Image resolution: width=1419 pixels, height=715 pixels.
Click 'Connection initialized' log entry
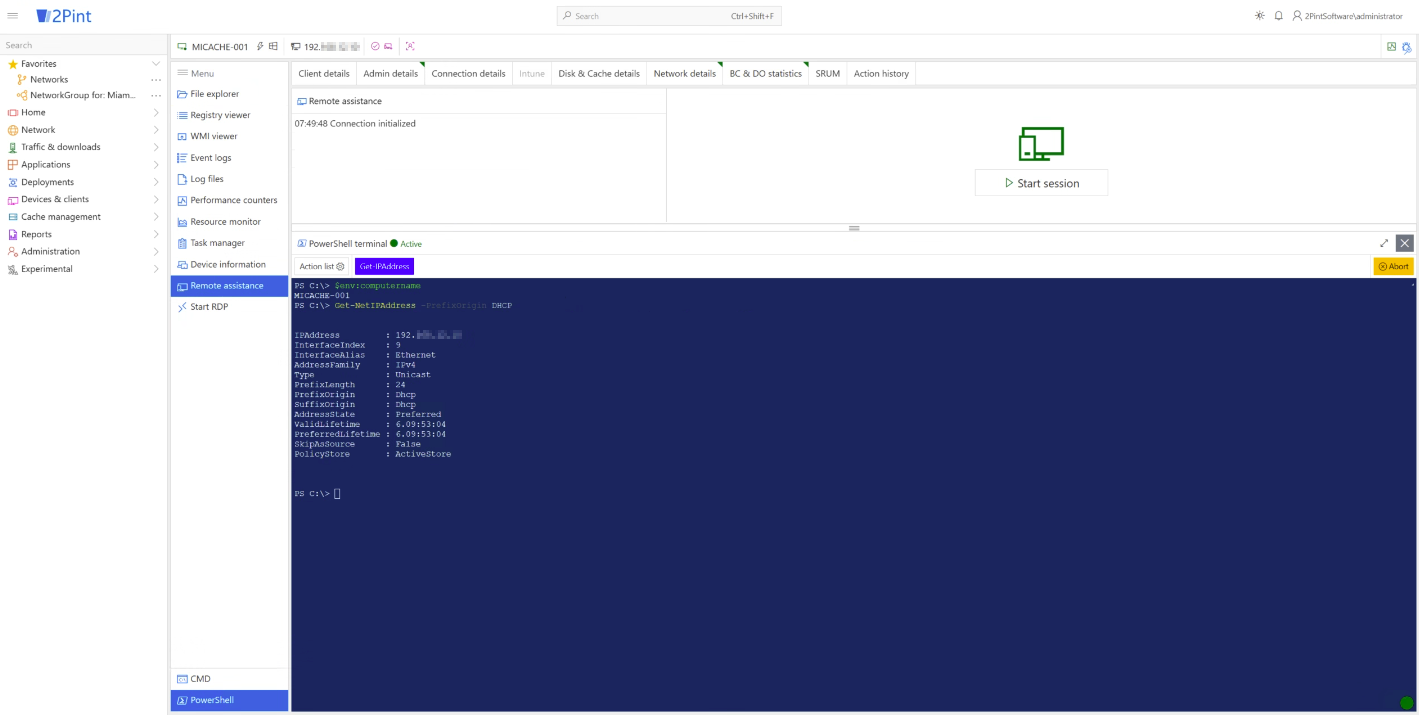(355, 124)
